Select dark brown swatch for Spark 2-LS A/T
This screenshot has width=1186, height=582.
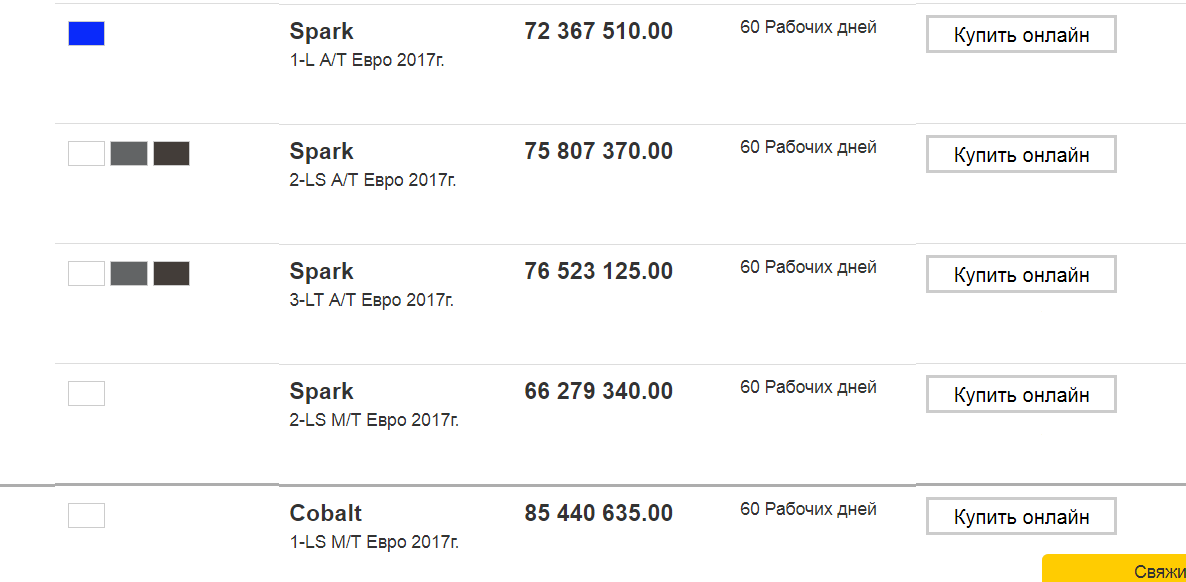click(171, 154)
